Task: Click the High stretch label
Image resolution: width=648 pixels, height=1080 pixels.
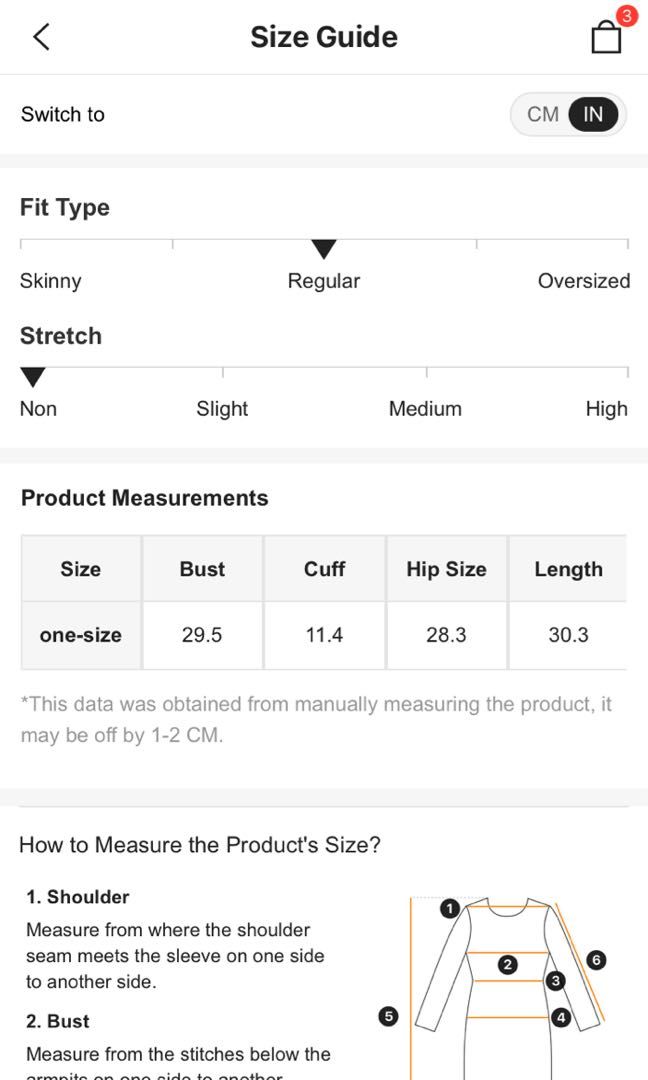Action: pyautogui.click(x=607, y=409)
